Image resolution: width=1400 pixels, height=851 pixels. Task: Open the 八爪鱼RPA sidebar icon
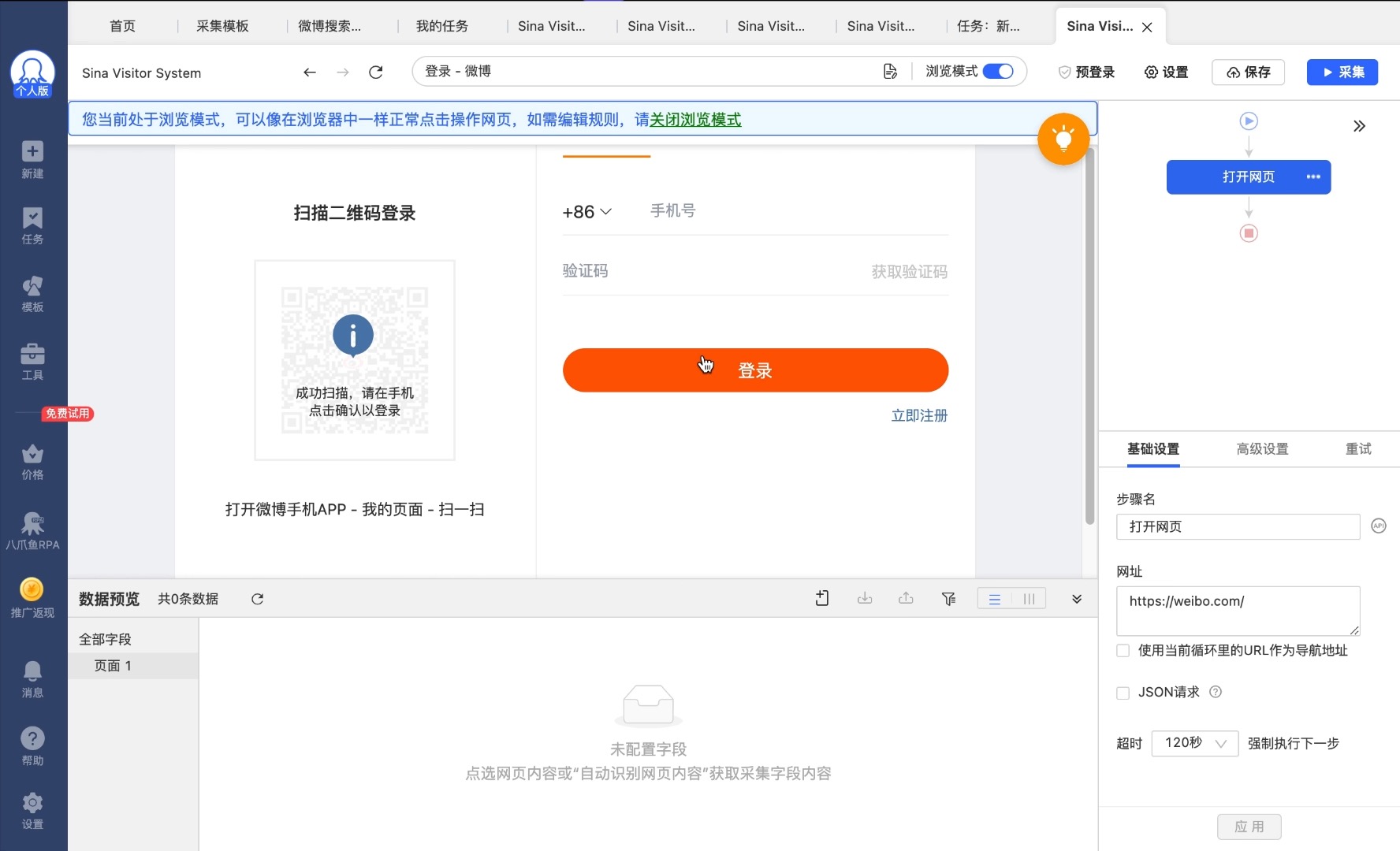[x=32, y=530]
